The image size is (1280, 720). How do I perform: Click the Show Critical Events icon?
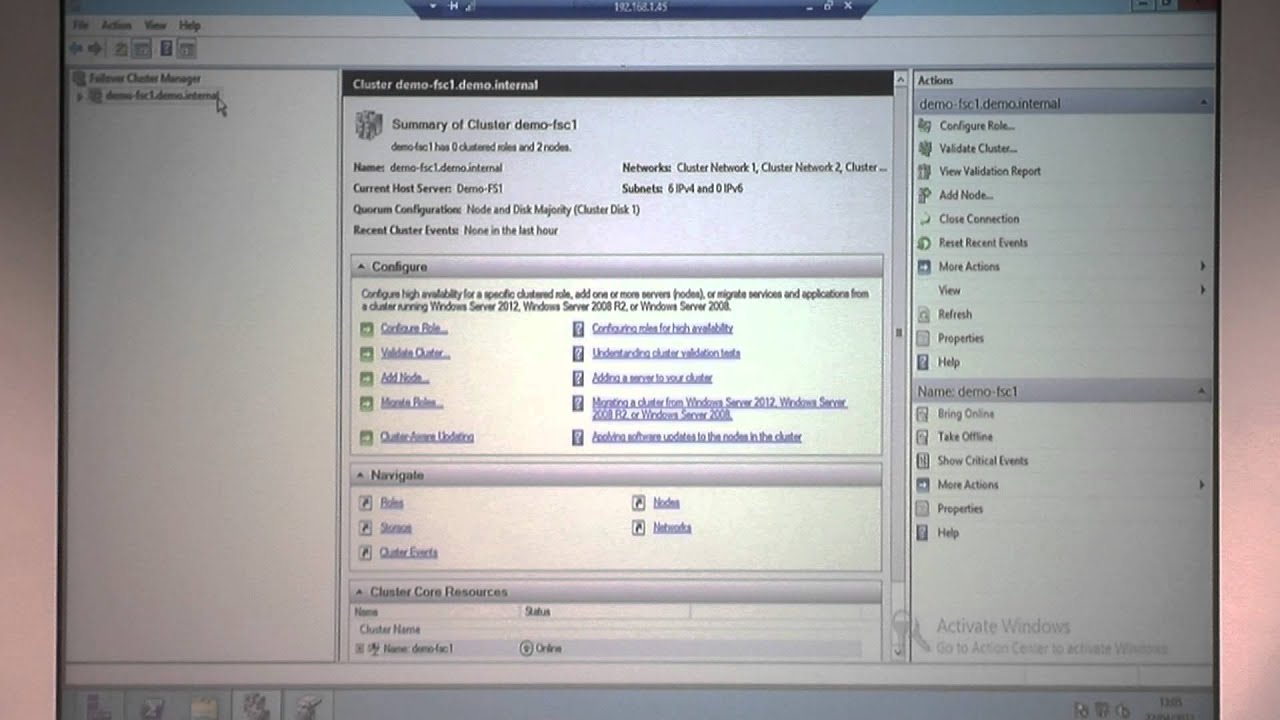[x=923, y=461]
